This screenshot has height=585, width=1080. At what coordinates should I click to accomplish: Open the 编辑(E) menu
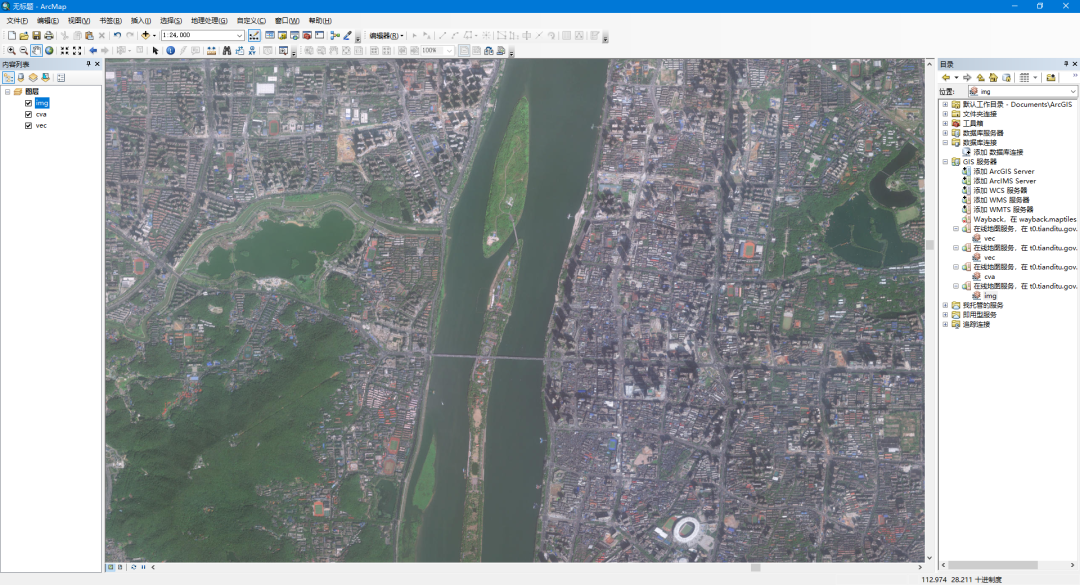coord(48,21)
